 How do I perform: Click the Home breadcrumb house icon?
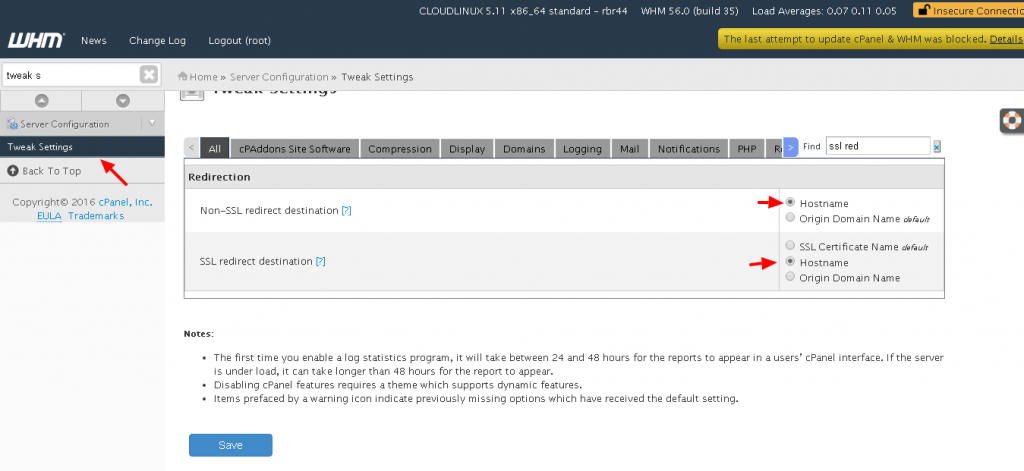pos(183,77)
